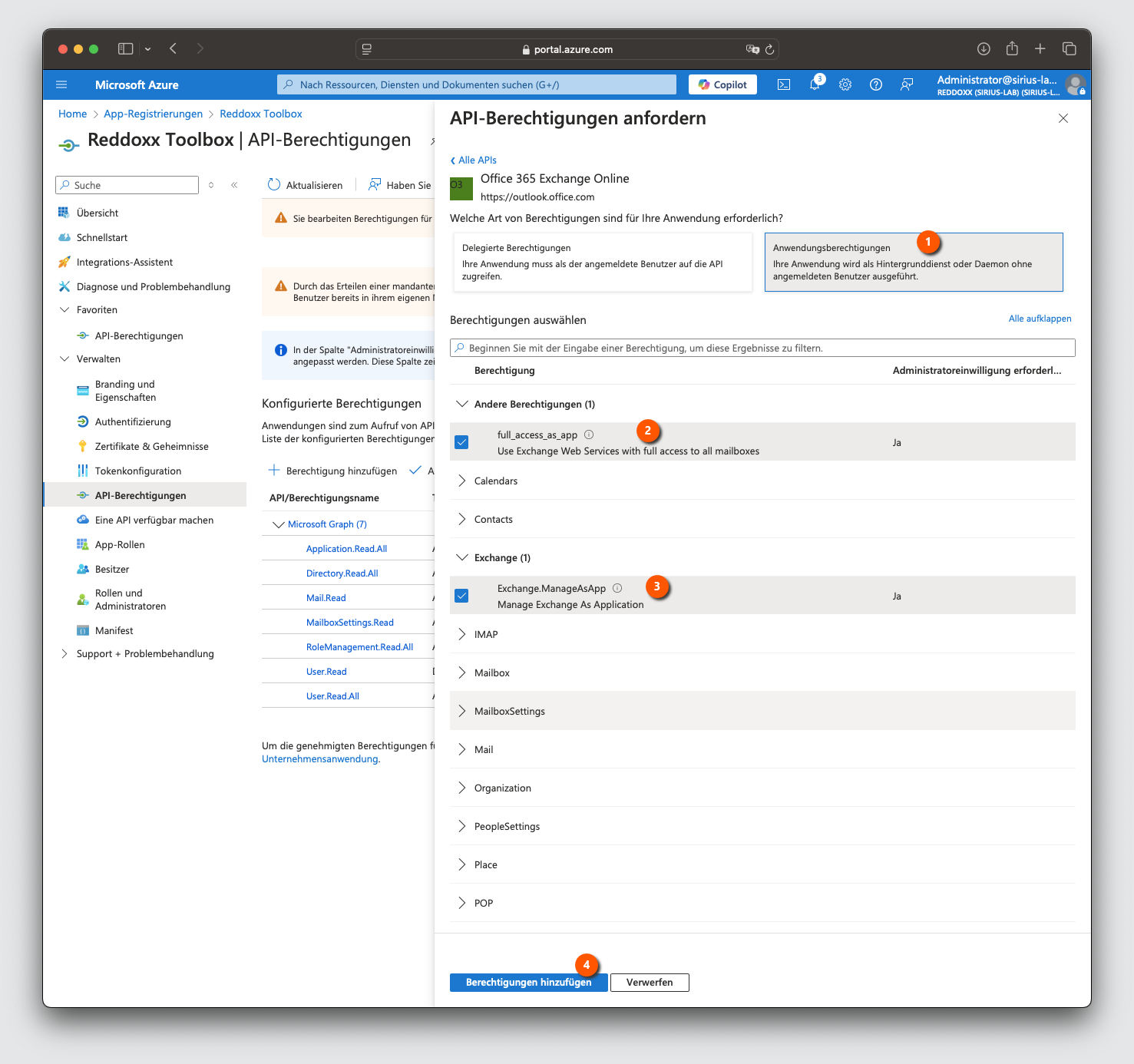Focus the permission filter search field
The image size is (1134, 1064).
762,348
